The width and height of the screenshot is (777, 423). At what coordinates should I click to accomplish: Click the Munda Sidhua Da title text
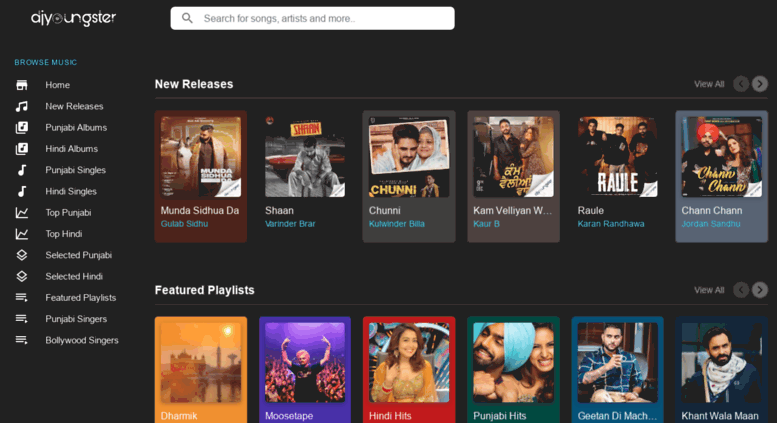point(200,211)
